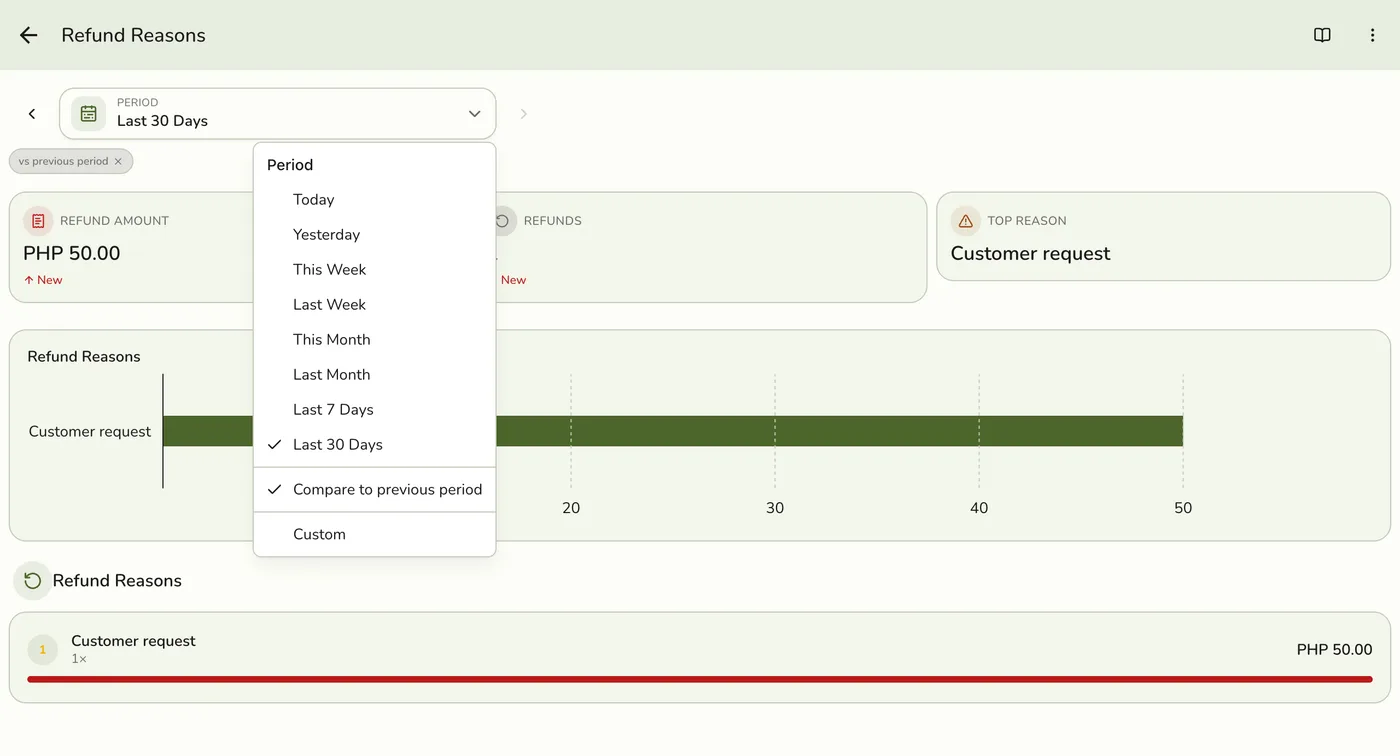Go to the next period chevron
Image resolution: width=1400 pixels, height=756 pixels.
pyautogui.click(x=523, y=114)
